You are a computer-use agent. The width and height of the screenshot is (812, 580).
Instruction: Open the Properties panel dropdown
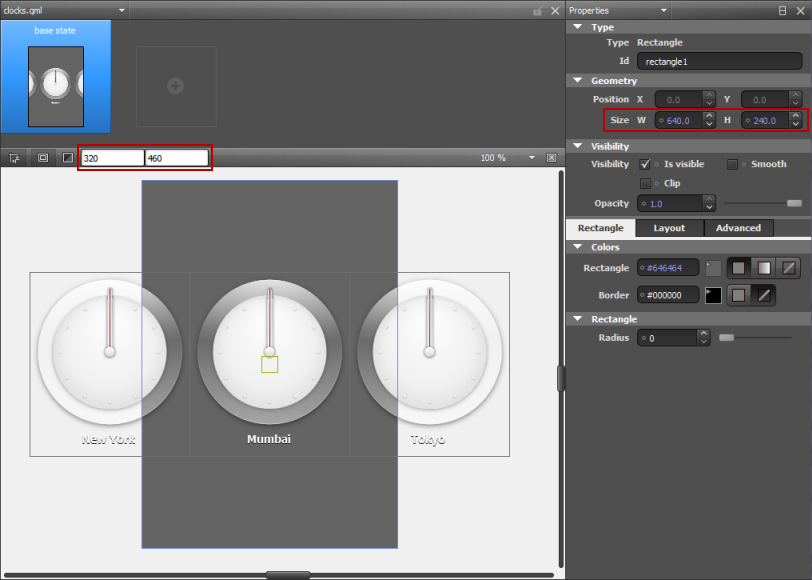tap(663, 10)
